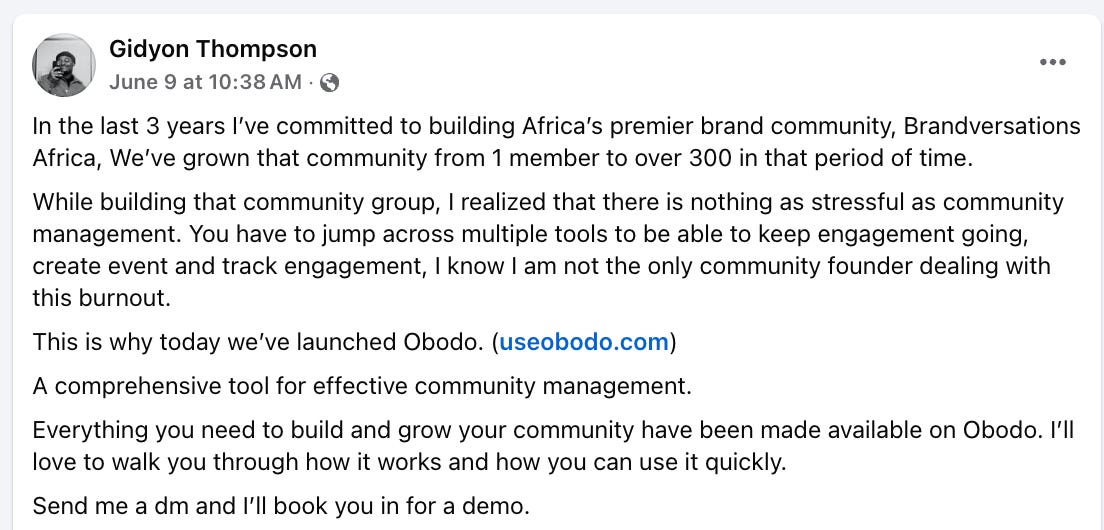1104x530 pixels.
Task: Open the three-dot post options menu
Action: pyautogui.click(x=1052, y=62)
